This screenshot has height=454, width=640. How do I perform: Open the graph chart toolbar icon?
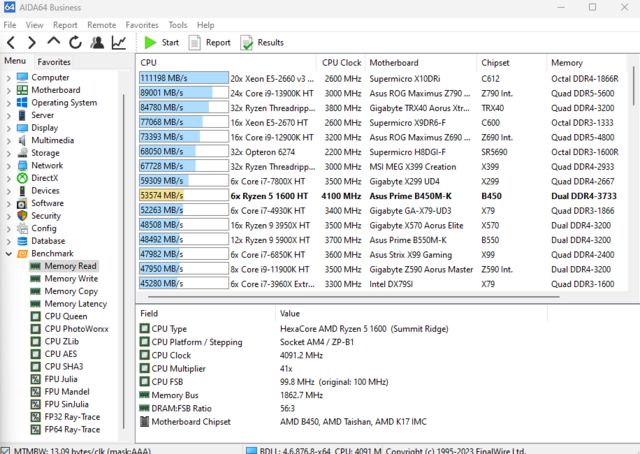119,42
